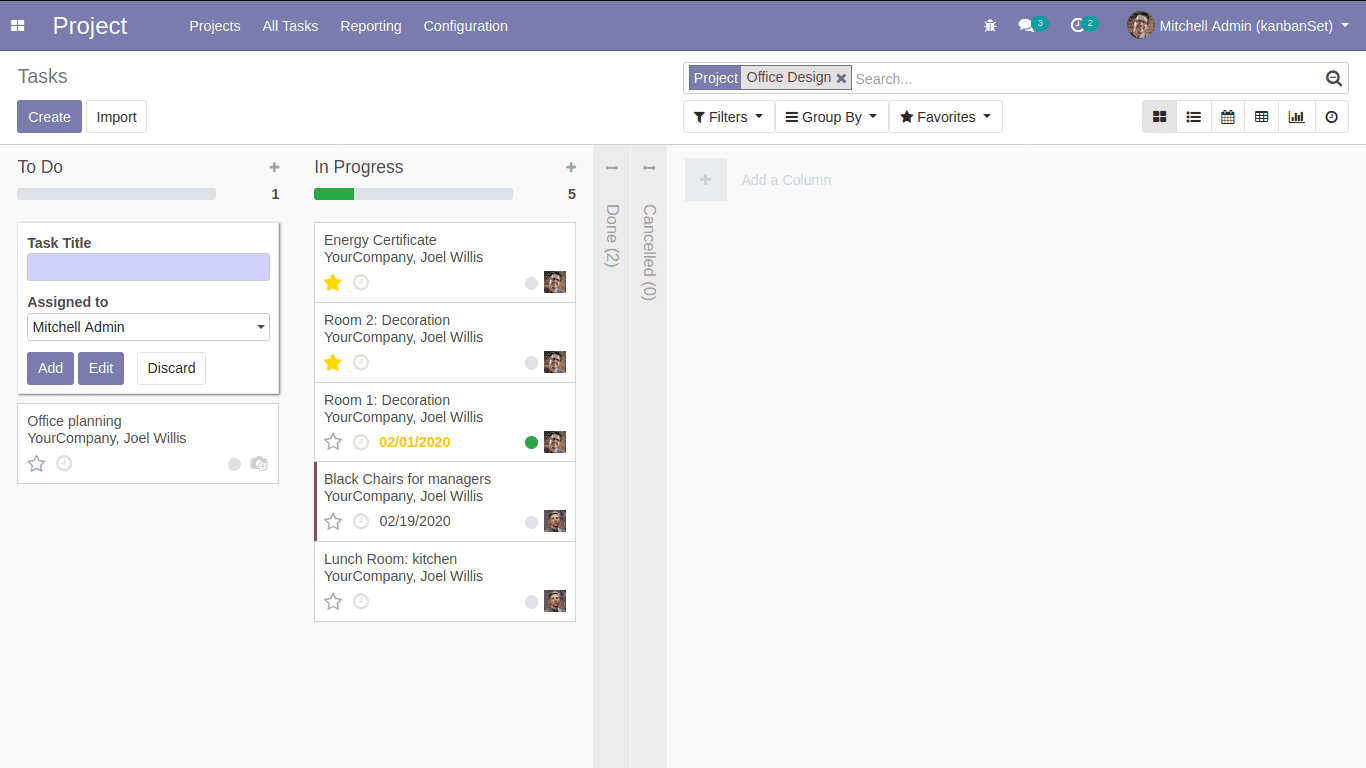Switch to List view icon

(x=1194, y=117)
